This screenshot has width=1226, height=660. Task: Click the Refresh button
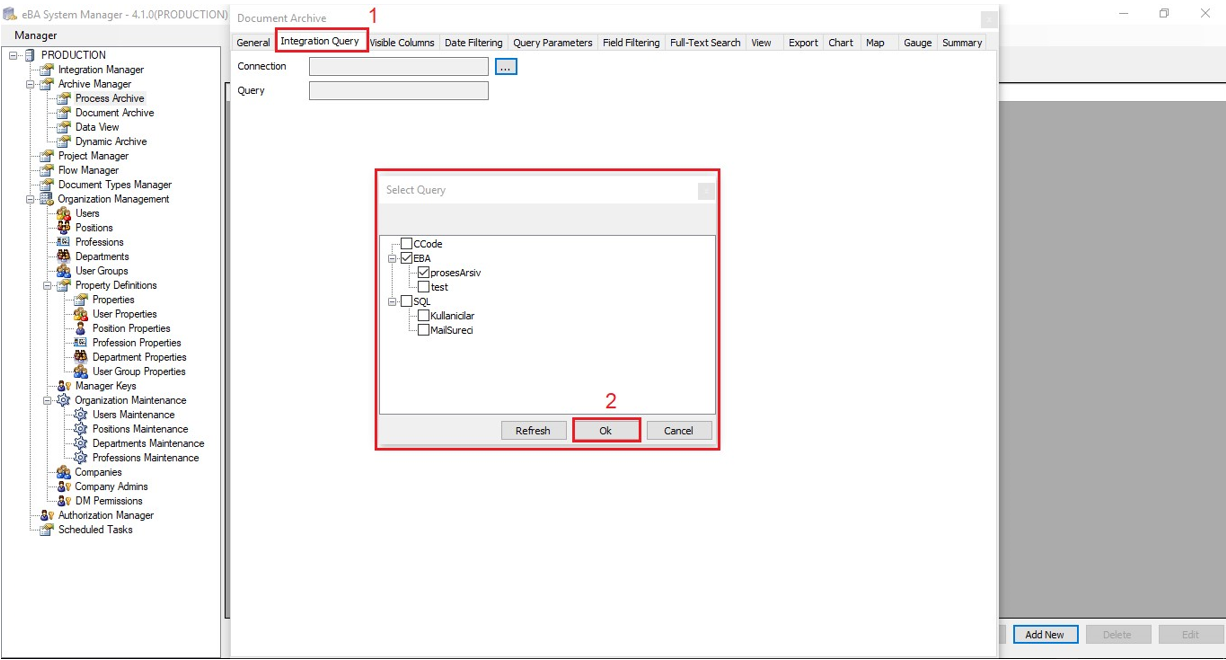click(x=532, y=431)
